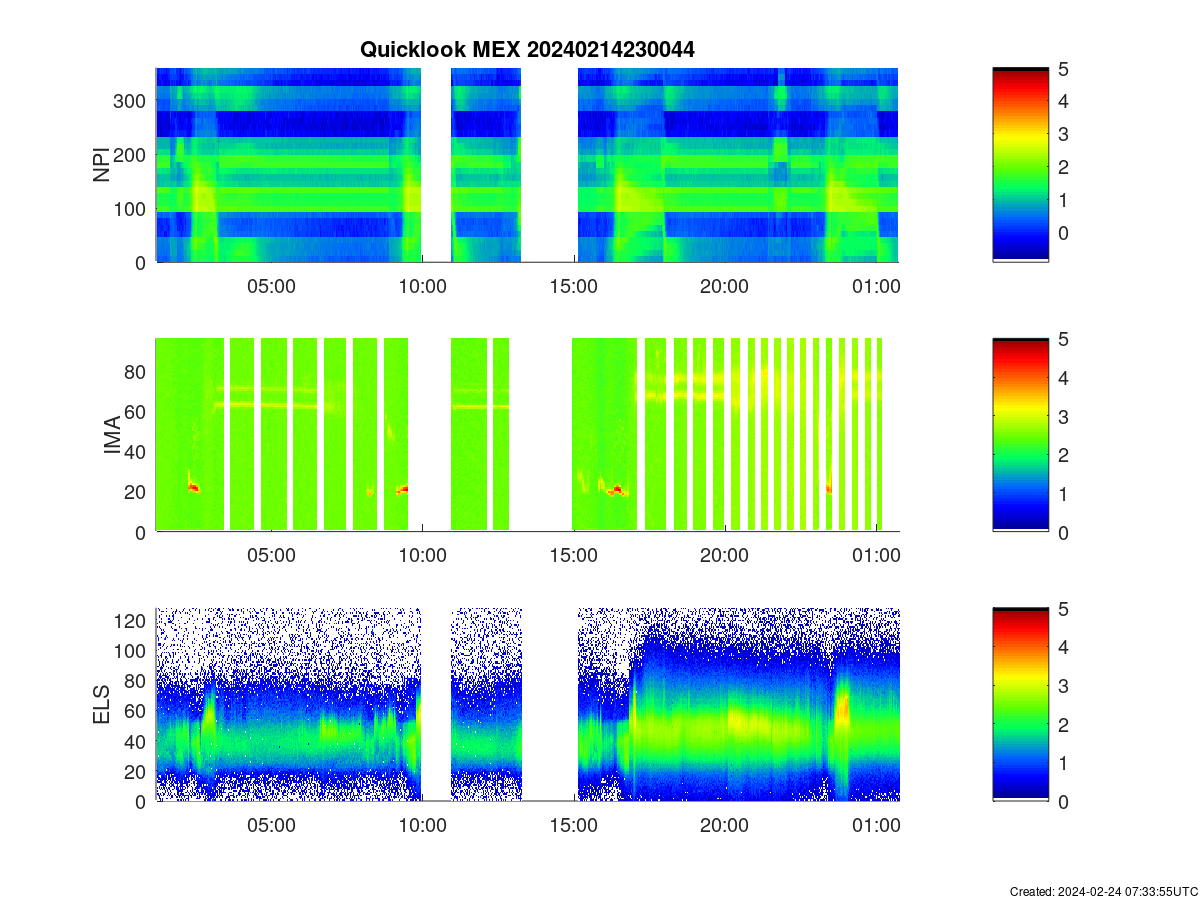Click the 80 tick on ELS axis
Image resolution: width=1200 pixels, height=900 pixels.
point(136,681)
